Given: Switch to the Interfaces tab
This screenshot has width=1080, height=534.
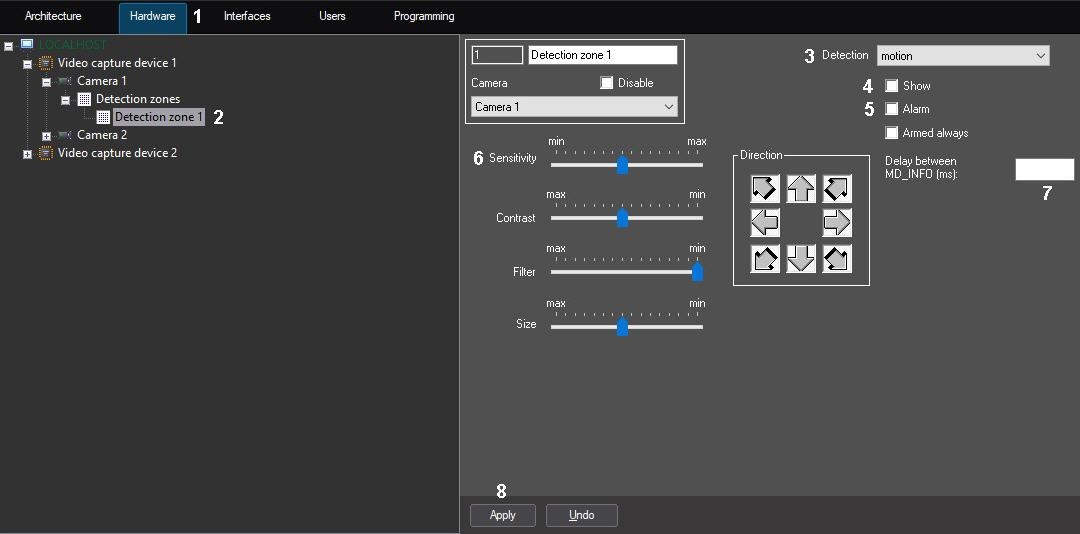Looking at the screenshot, I should 247,17.
